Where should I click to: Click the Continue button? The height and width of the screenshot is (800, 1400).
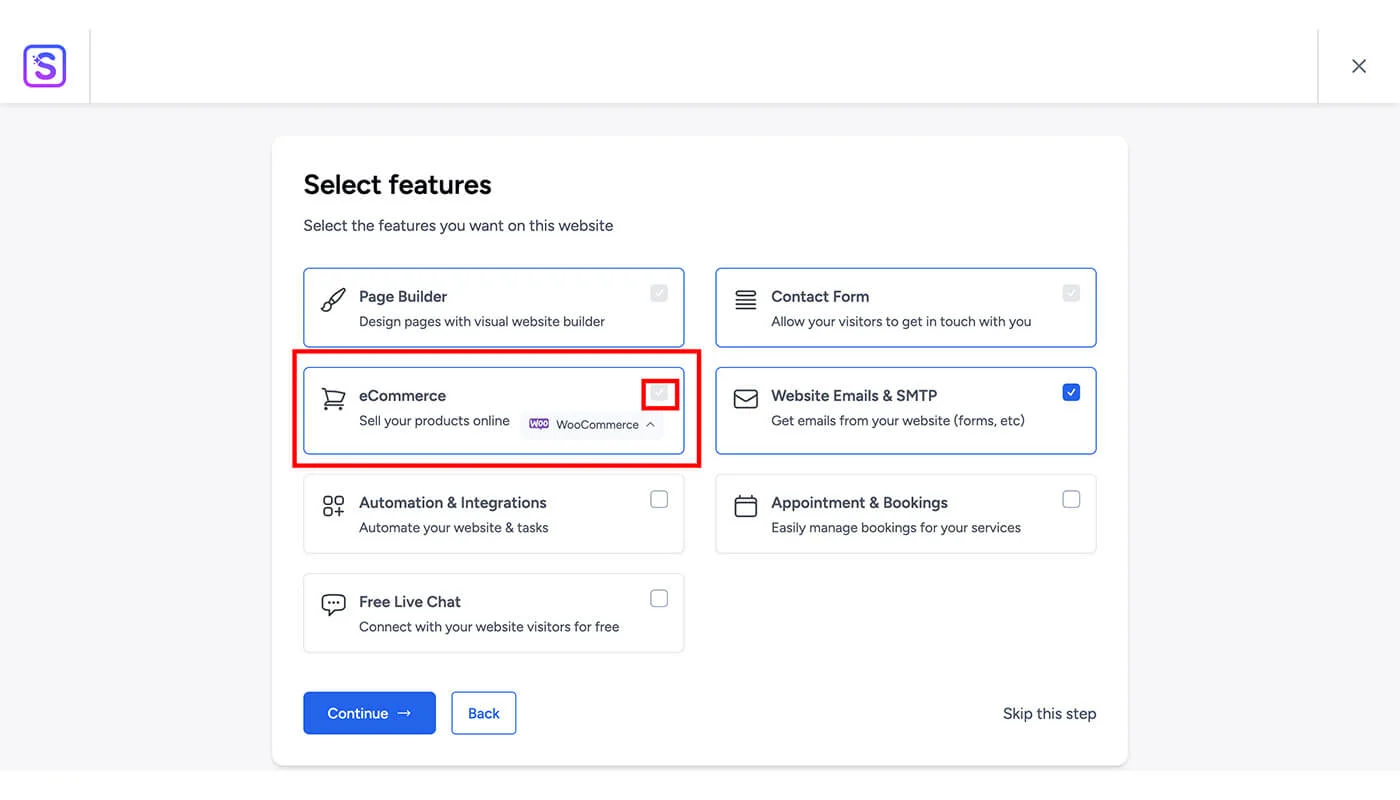369,713
